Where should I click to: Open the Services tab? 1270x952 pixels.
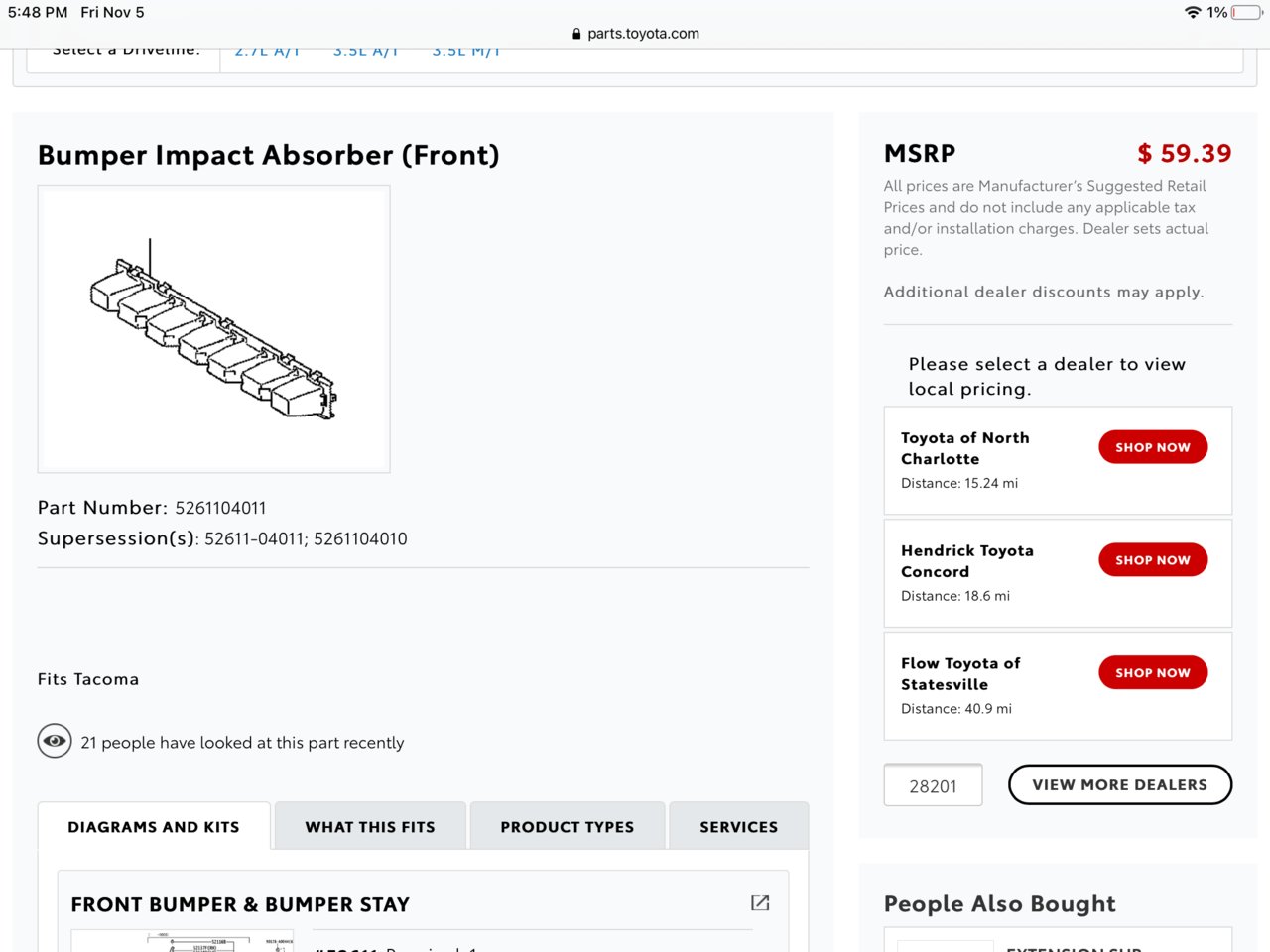[739, 827]
